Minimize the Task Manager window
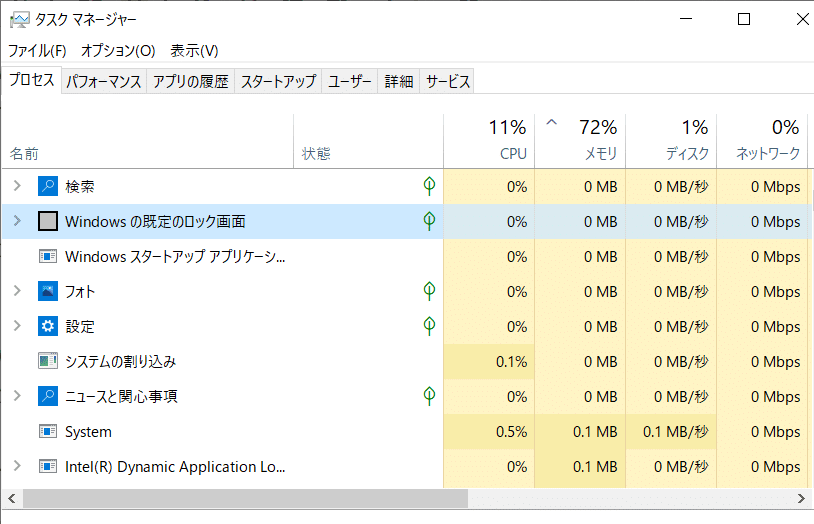This screenshot has height=524, width=814. click(x=686, y=19)
